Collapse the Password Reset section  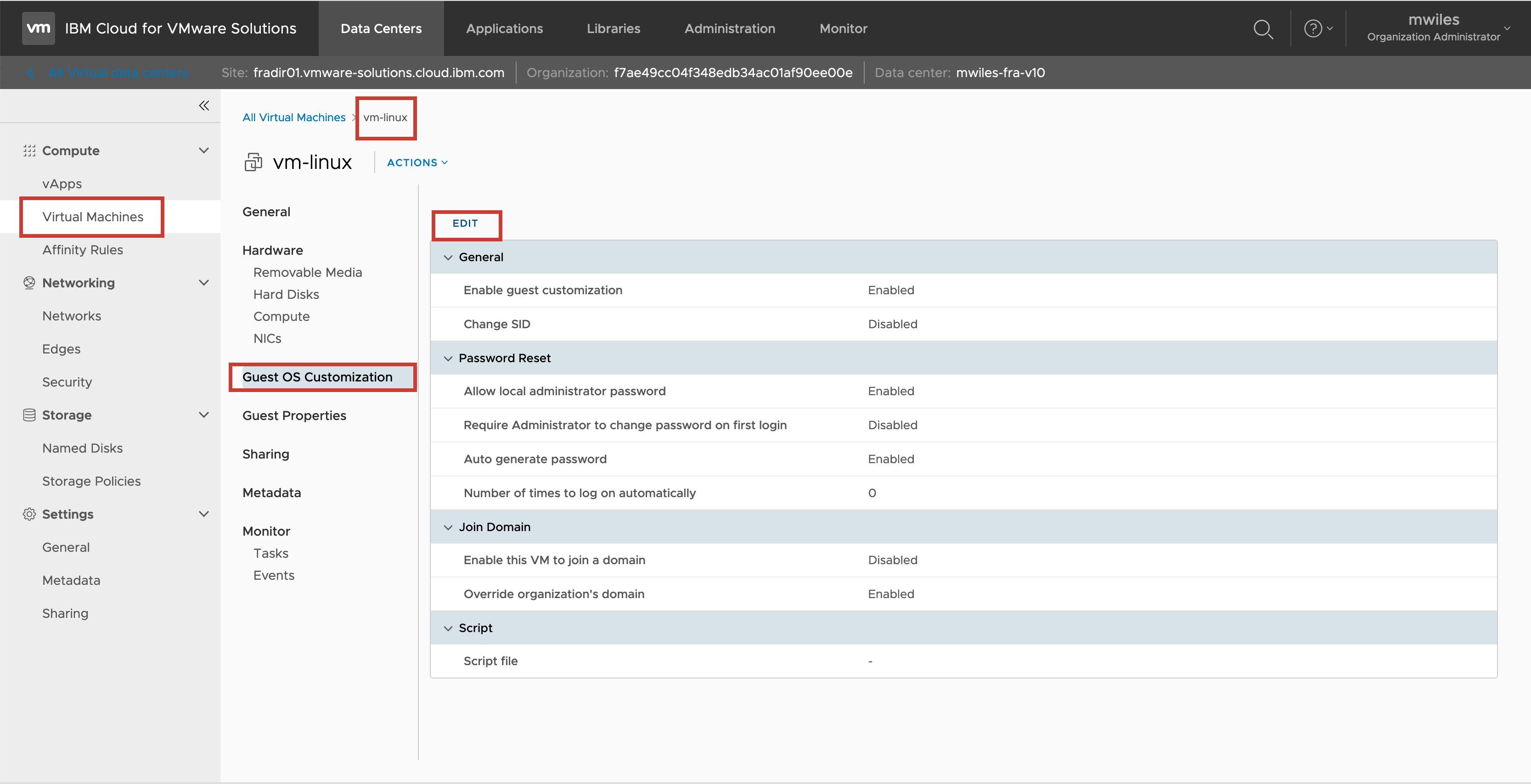click(448, 358)
